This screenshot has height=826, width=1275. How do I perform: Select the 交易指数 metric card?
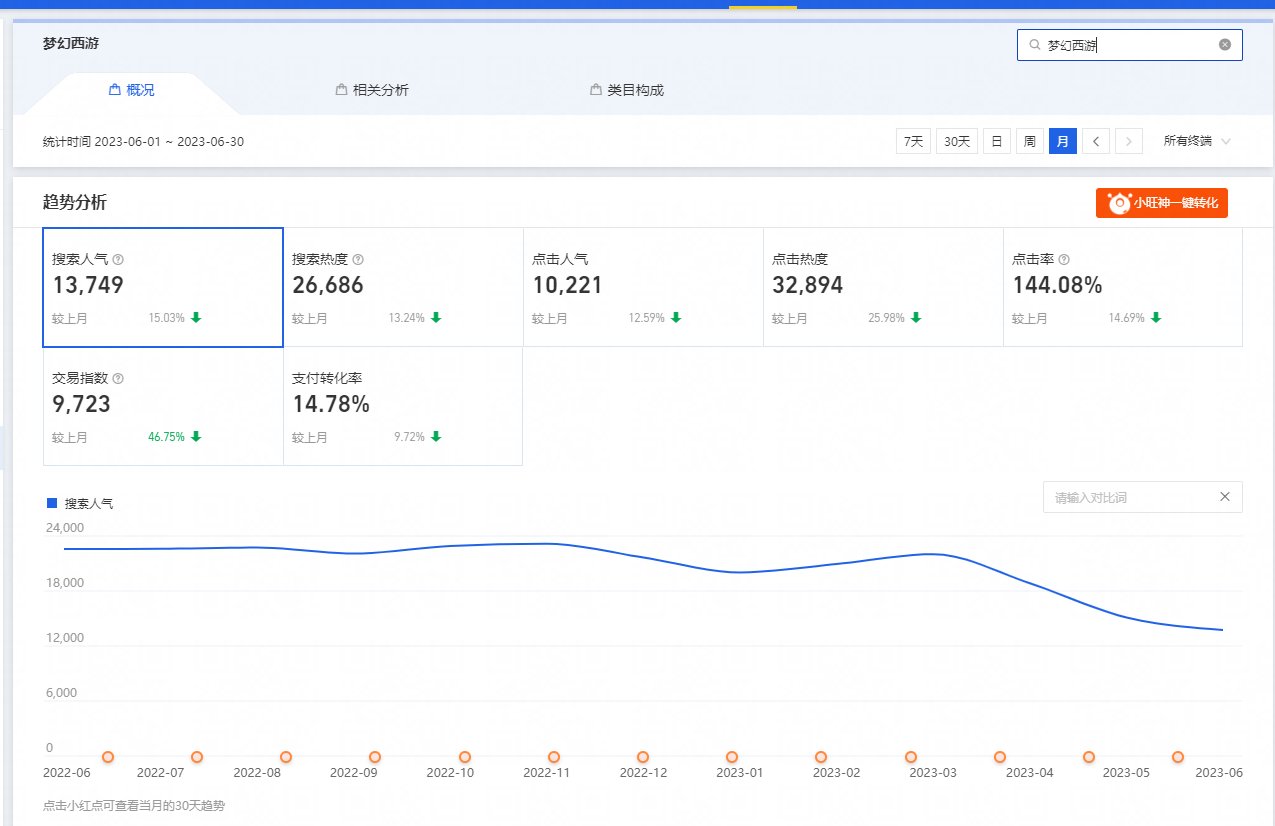click(163, 406)
